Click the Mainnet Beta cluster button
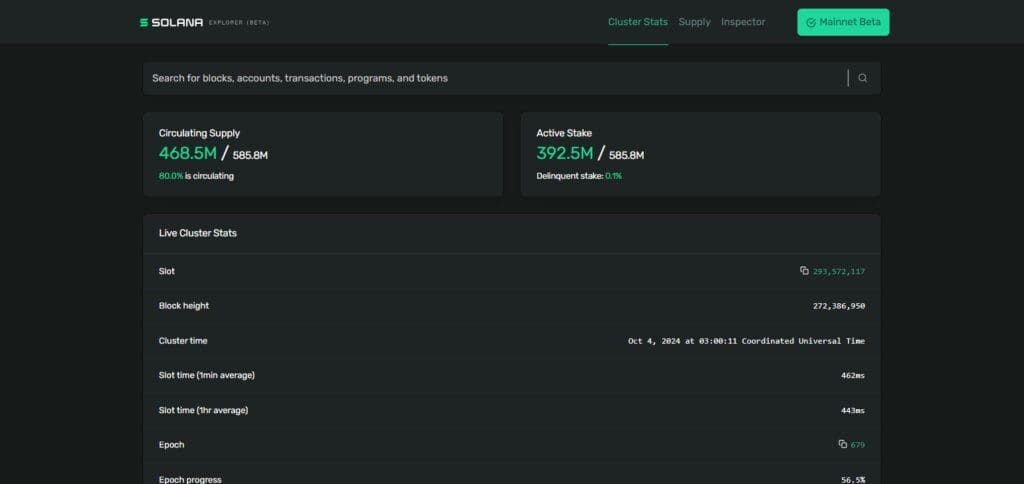Viewport: 1024px width, 484px height. click(843, 22)
